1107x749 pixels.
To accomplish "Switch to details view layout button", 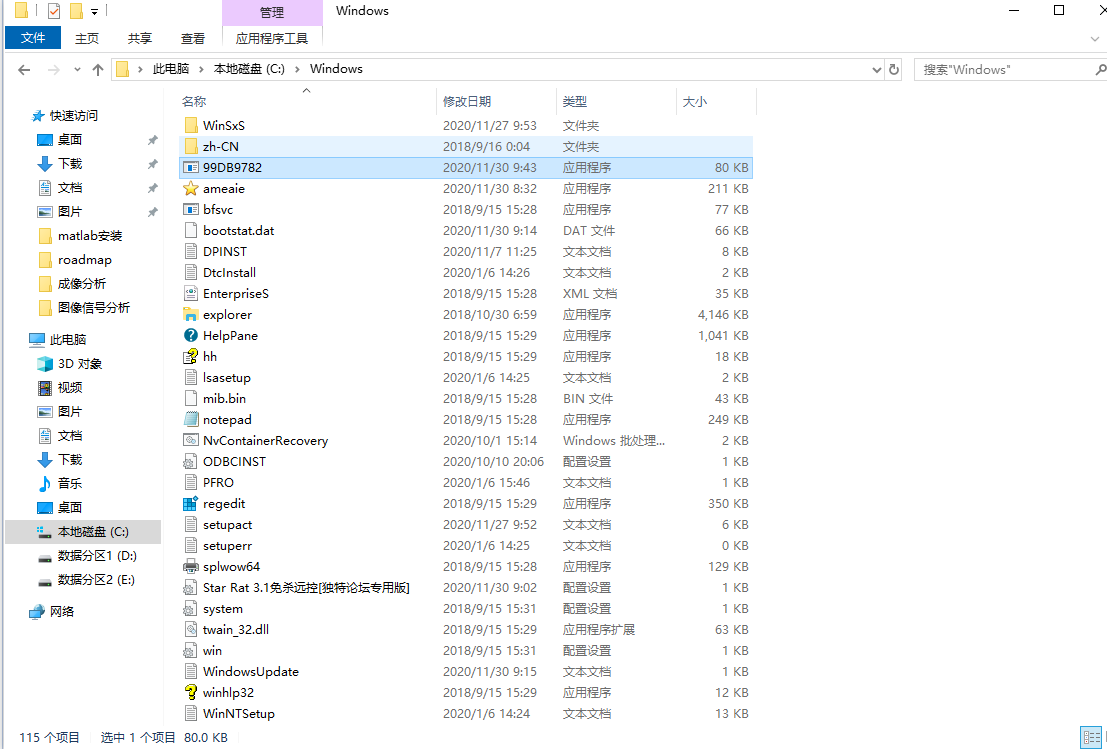I will click(1090, 738).
